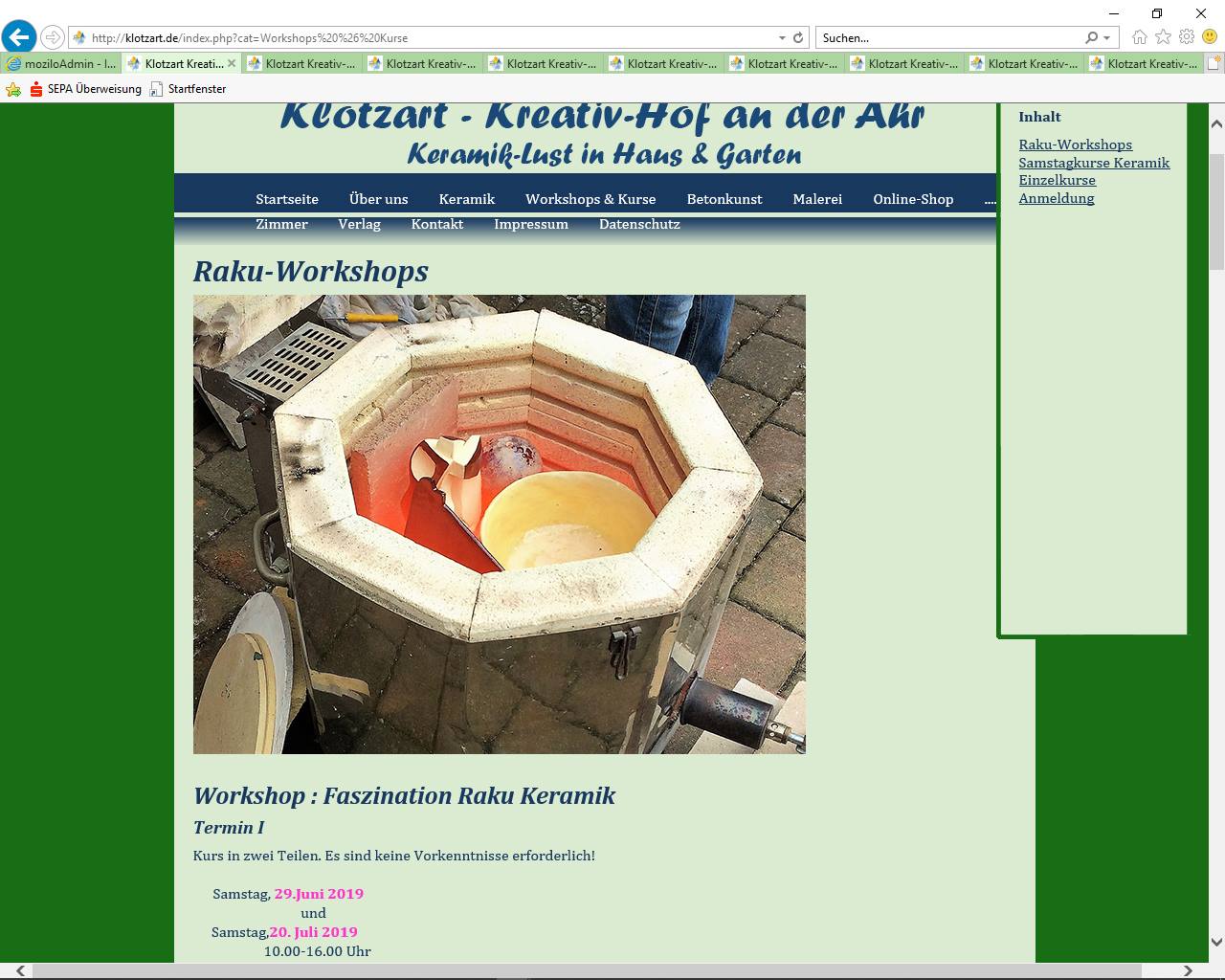Click the vertical scrollbar down arrow
Screen dimensions: 1225x980
click(1216, 942)
